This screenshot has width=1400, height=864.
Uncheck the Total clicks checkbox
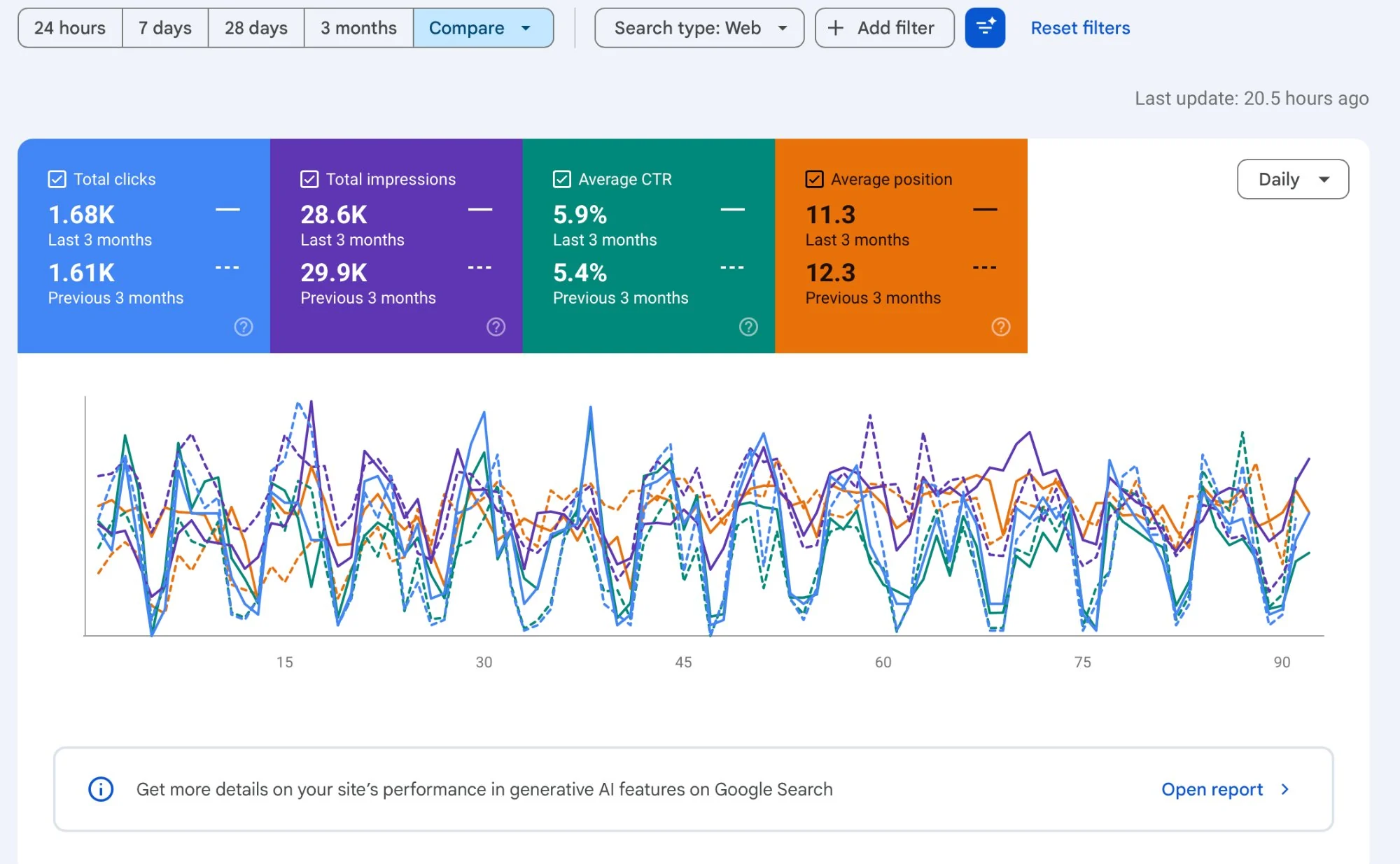(57, 179)
